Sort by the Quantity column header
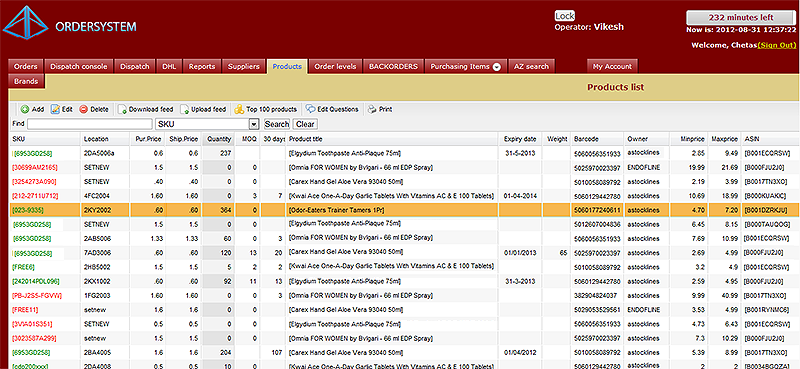 click(x=218, y=139)
